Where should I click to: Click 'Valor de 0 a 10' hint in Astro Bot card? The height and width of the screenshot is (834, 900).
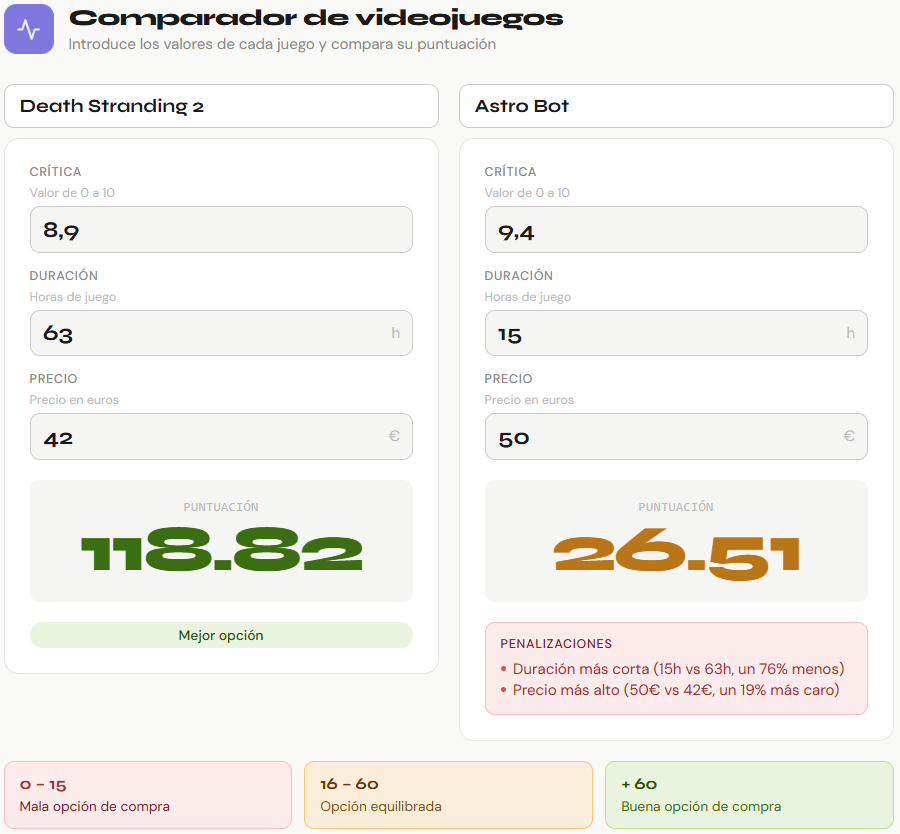point(527,193)
